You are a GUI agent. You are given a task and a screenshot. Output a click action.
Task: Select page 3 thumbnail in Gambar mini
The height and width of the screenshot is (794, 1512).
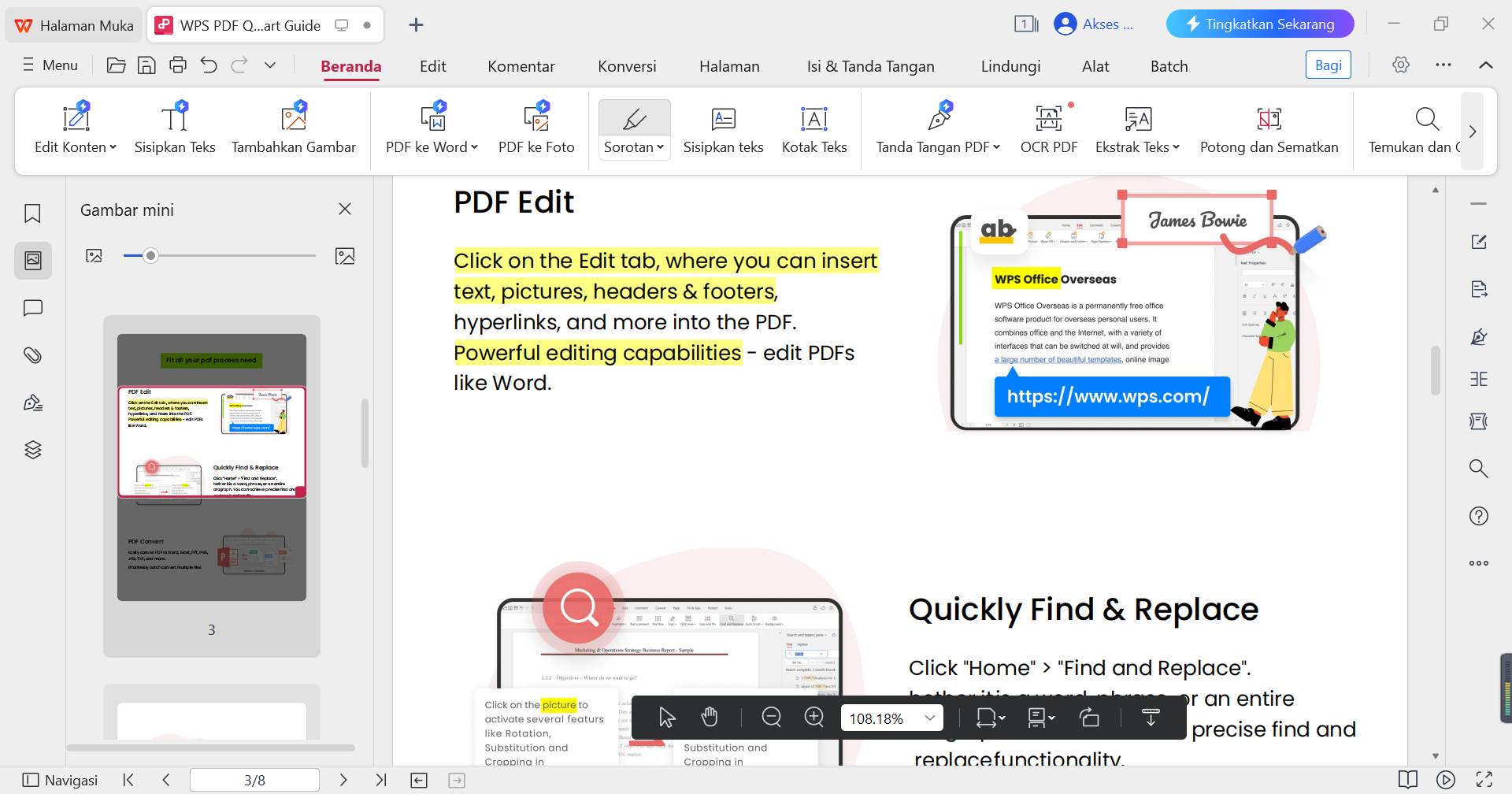click(211, 465)
